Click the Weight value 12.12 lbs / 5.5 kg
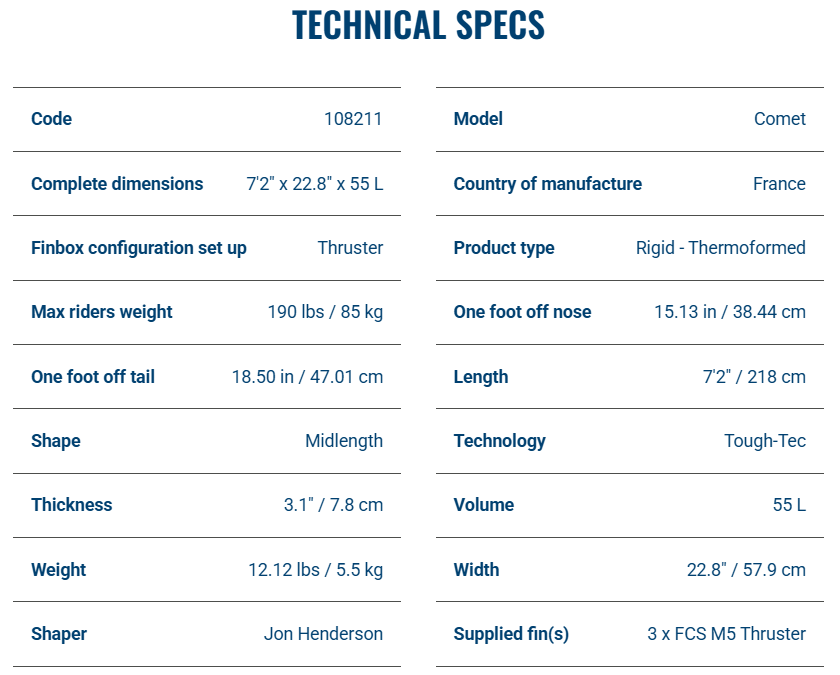 click(315, 570)
